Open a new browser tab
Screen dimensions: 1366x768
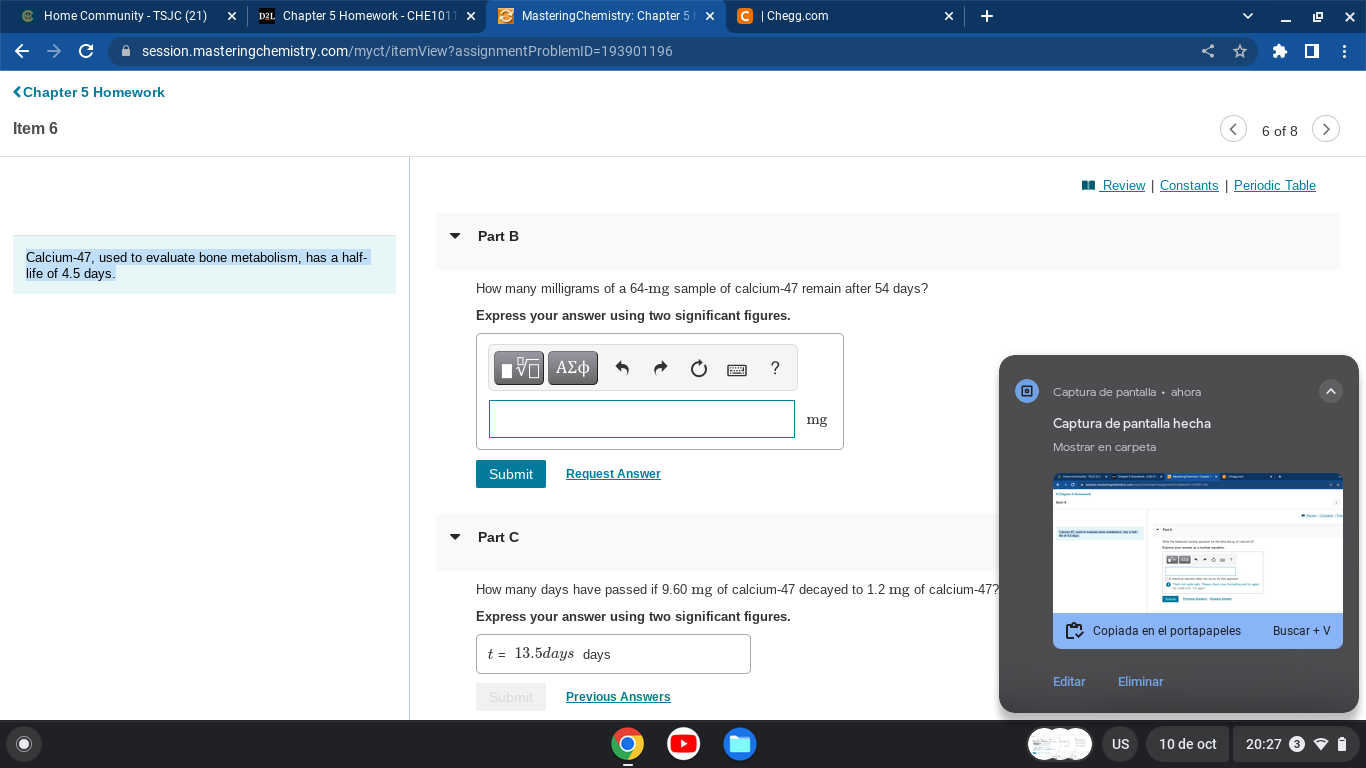click(x=987, y=16)
